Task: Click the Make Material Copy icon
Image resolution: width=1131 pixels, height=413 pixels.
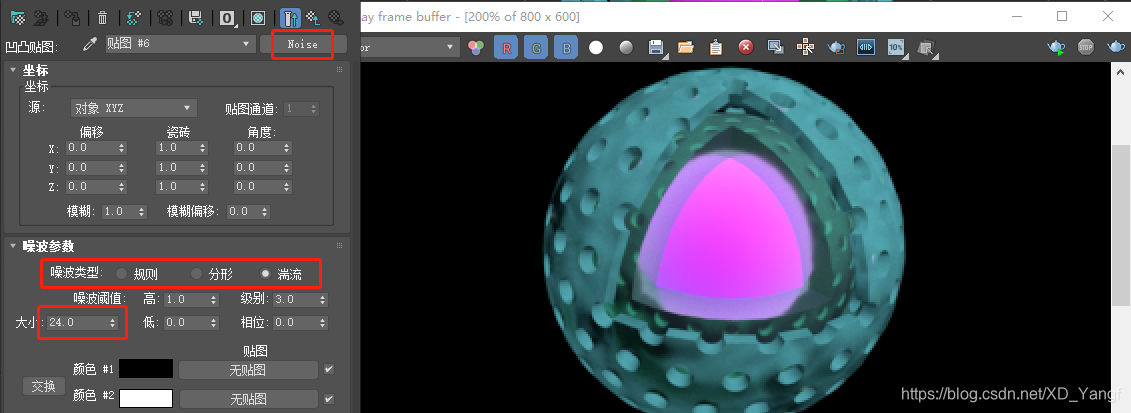Action: click(x=133, y=17)
